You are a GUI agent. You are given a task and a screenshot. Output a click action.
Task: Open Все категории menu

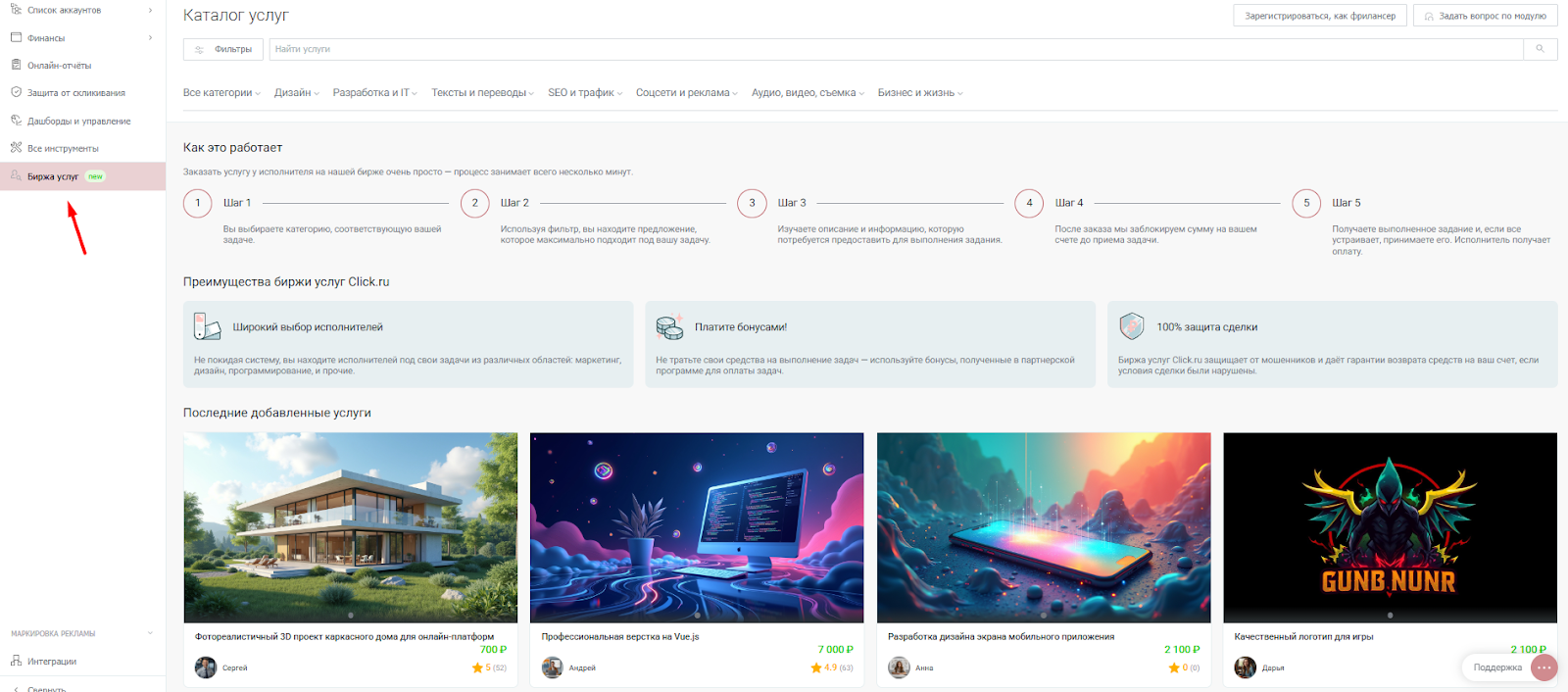(221, 93)
